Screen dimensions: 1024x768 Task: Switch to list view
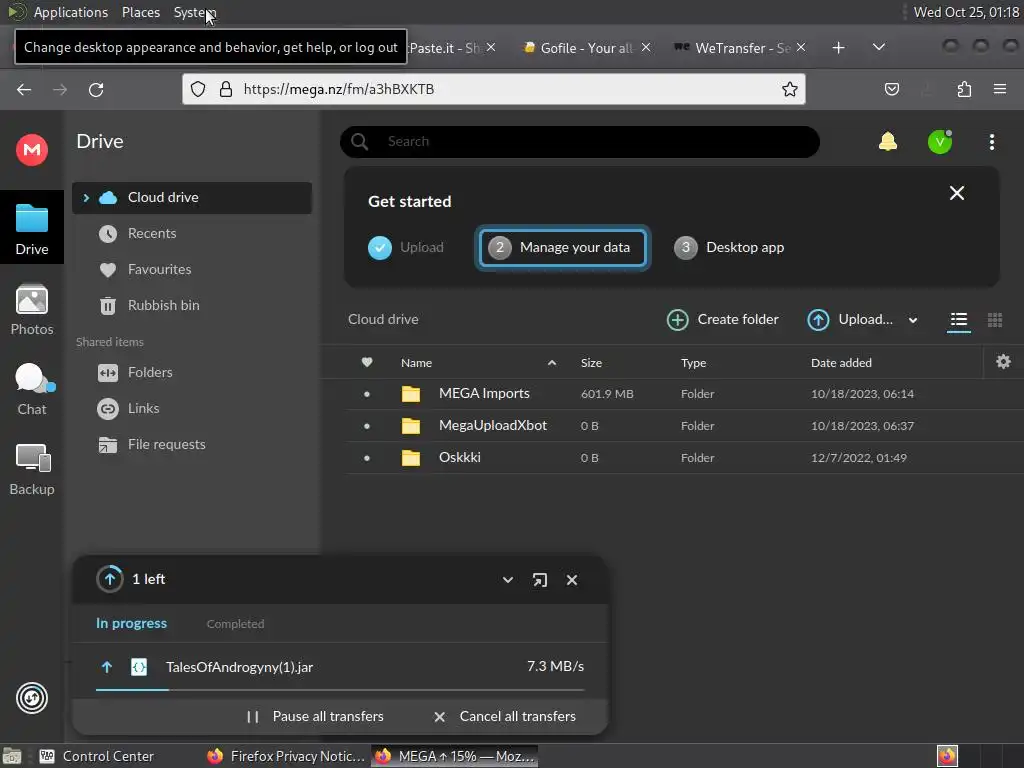[x=959, y=319]
